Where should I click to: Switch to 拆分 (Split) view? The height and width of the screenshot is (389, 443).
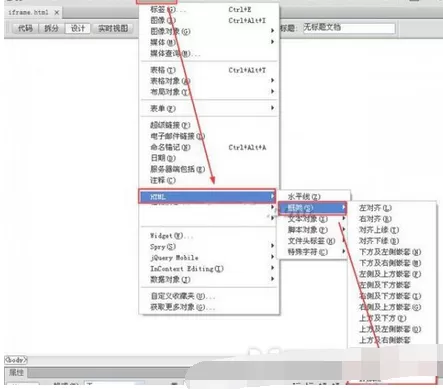pos(51,28)
